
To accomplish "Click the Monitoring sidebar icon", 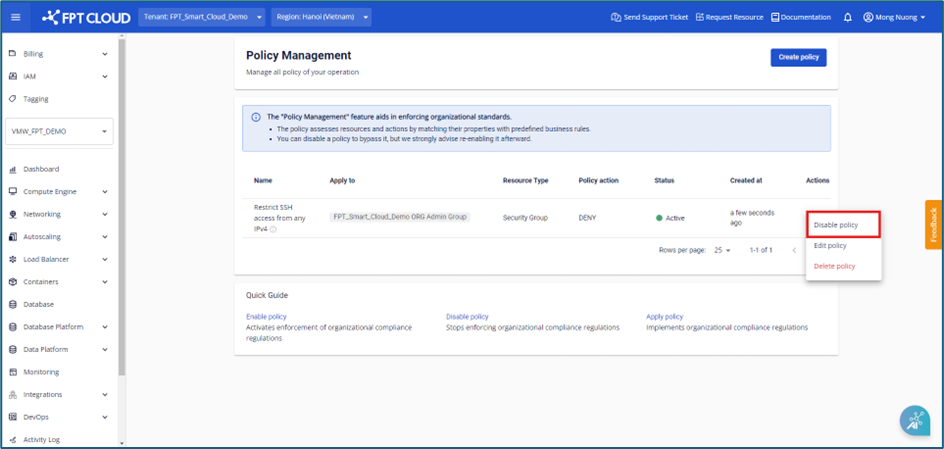I will point(13,372).
